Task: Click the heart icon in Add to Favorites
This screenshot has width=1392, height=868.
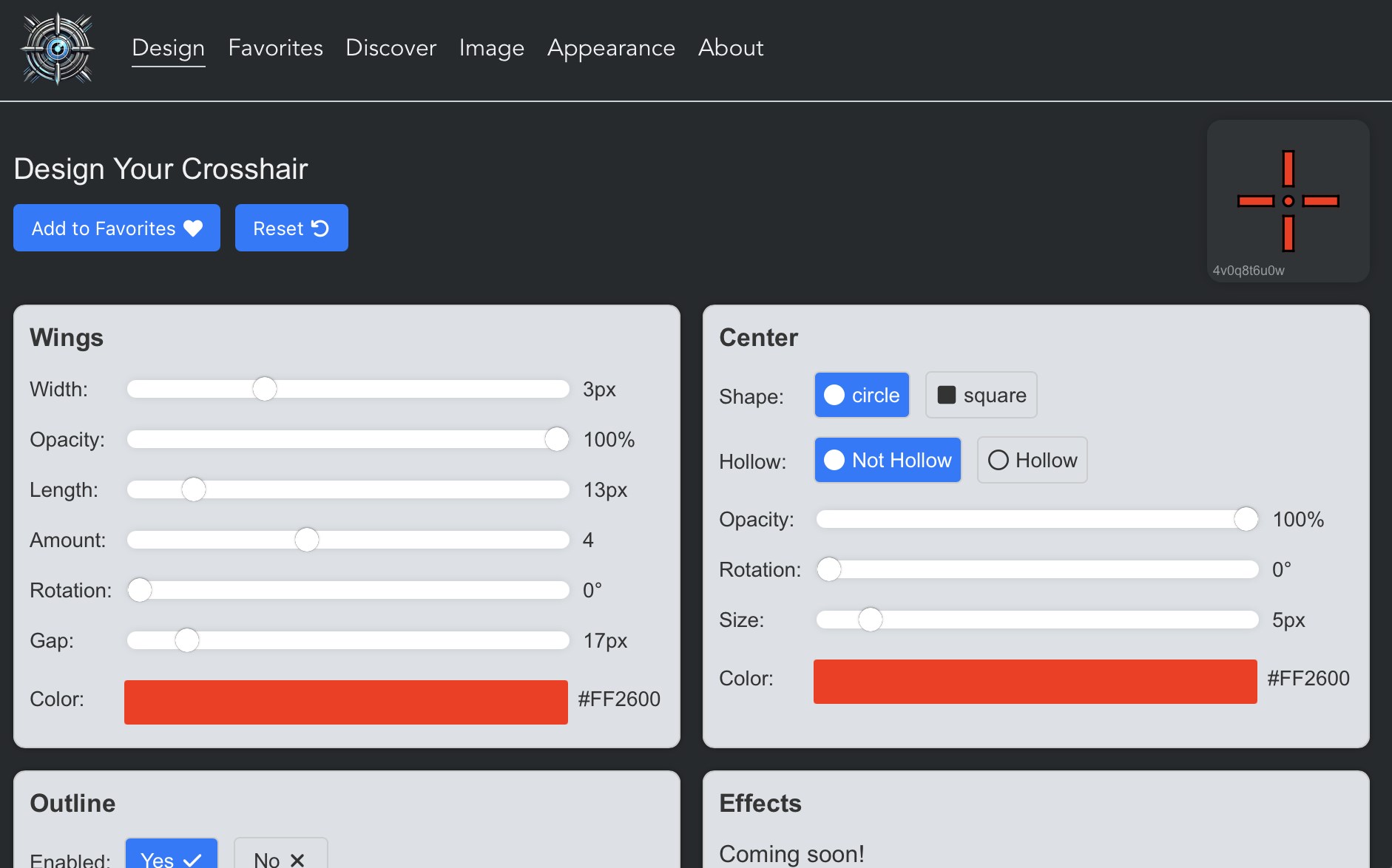Action: click(193, 228)
